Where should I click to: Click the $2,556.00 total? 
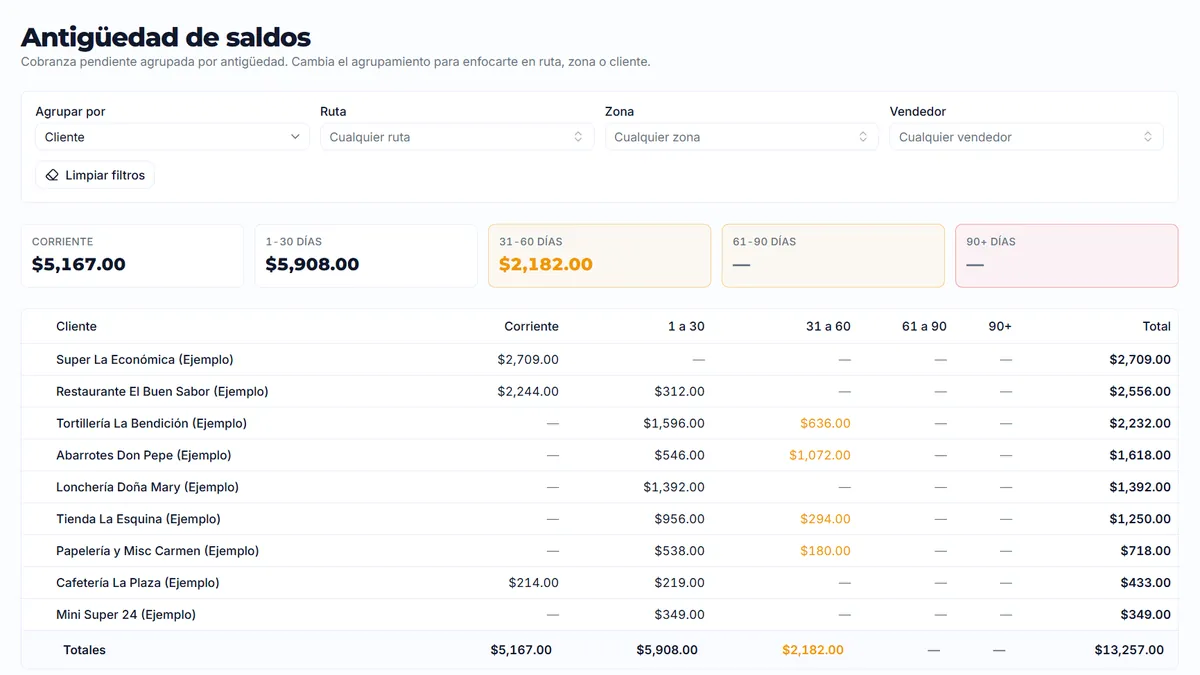(x=1140, y=392)
